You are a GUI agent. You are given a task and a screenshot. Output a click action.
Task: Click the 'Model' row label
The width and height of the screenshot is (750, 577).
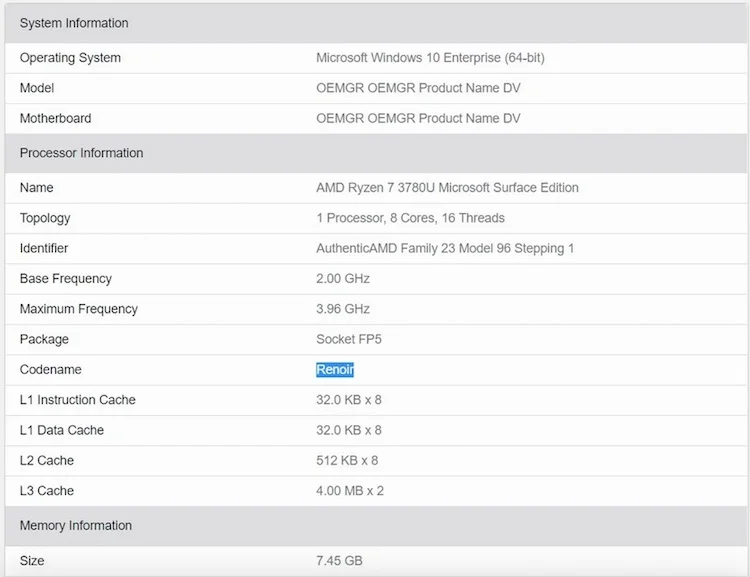37,88
